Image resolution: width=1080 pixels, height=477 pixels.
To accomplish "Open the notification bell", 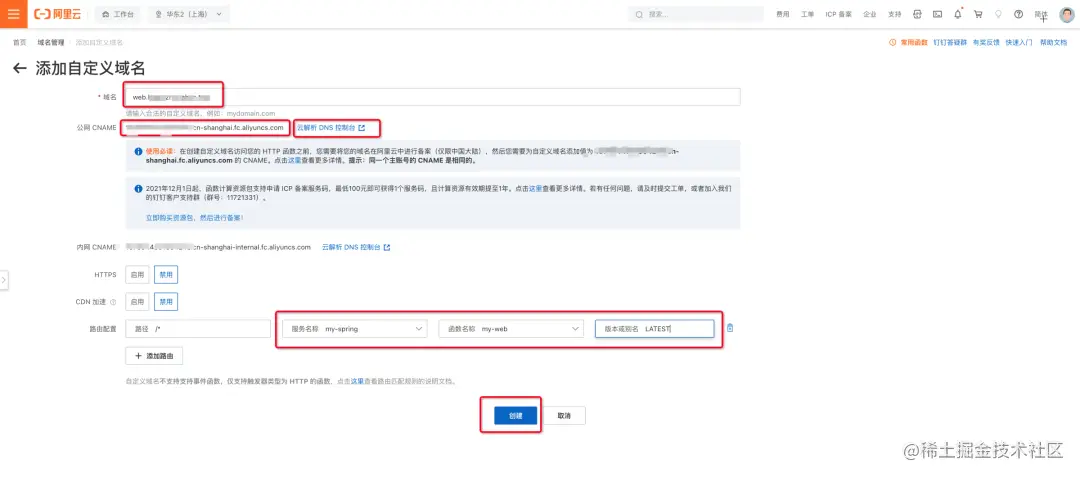I will [x=957, y=14].
